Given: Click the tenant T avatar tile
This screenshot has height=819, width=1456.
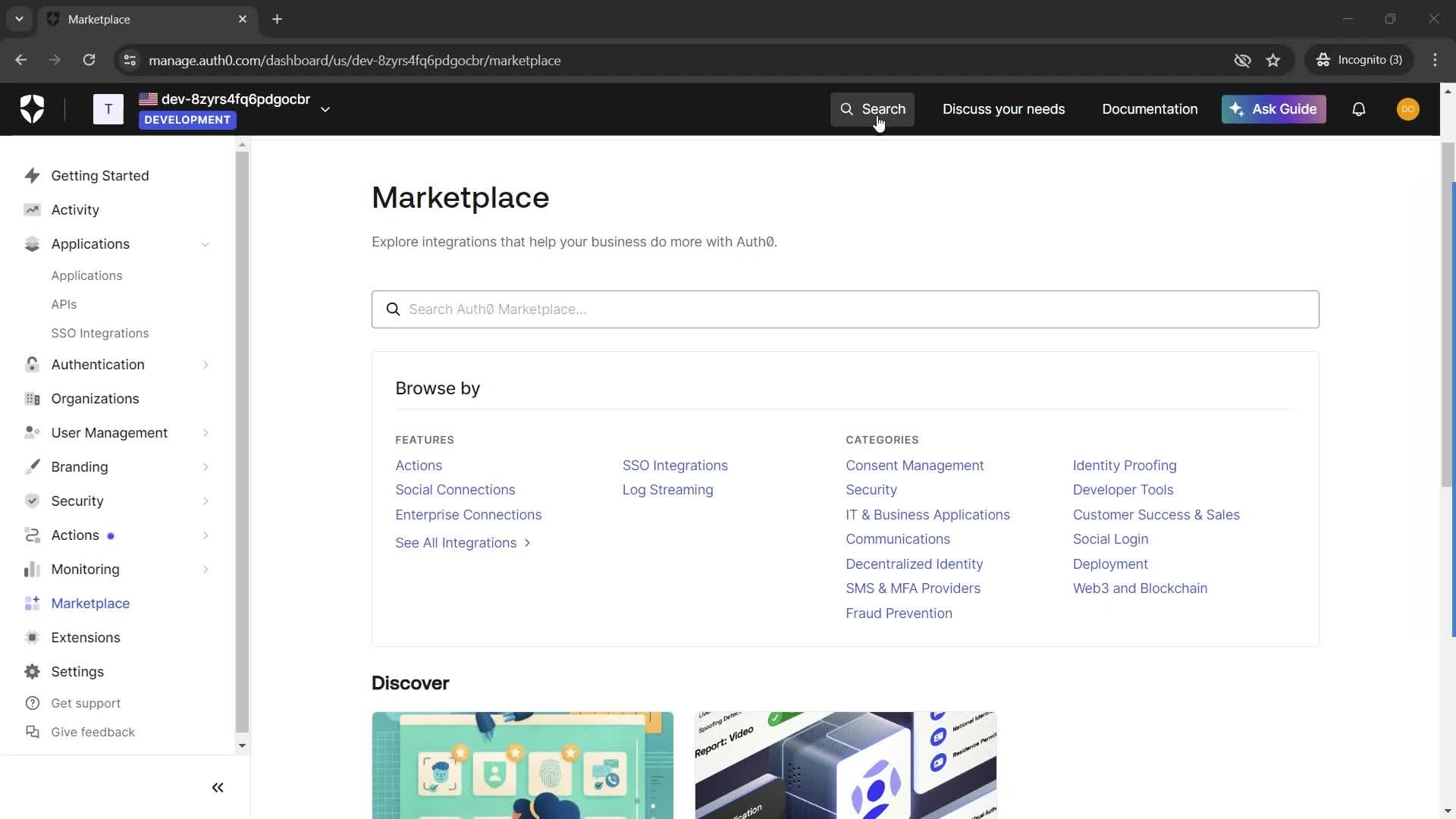Looking at the screenshot, I should pos(108,109).
